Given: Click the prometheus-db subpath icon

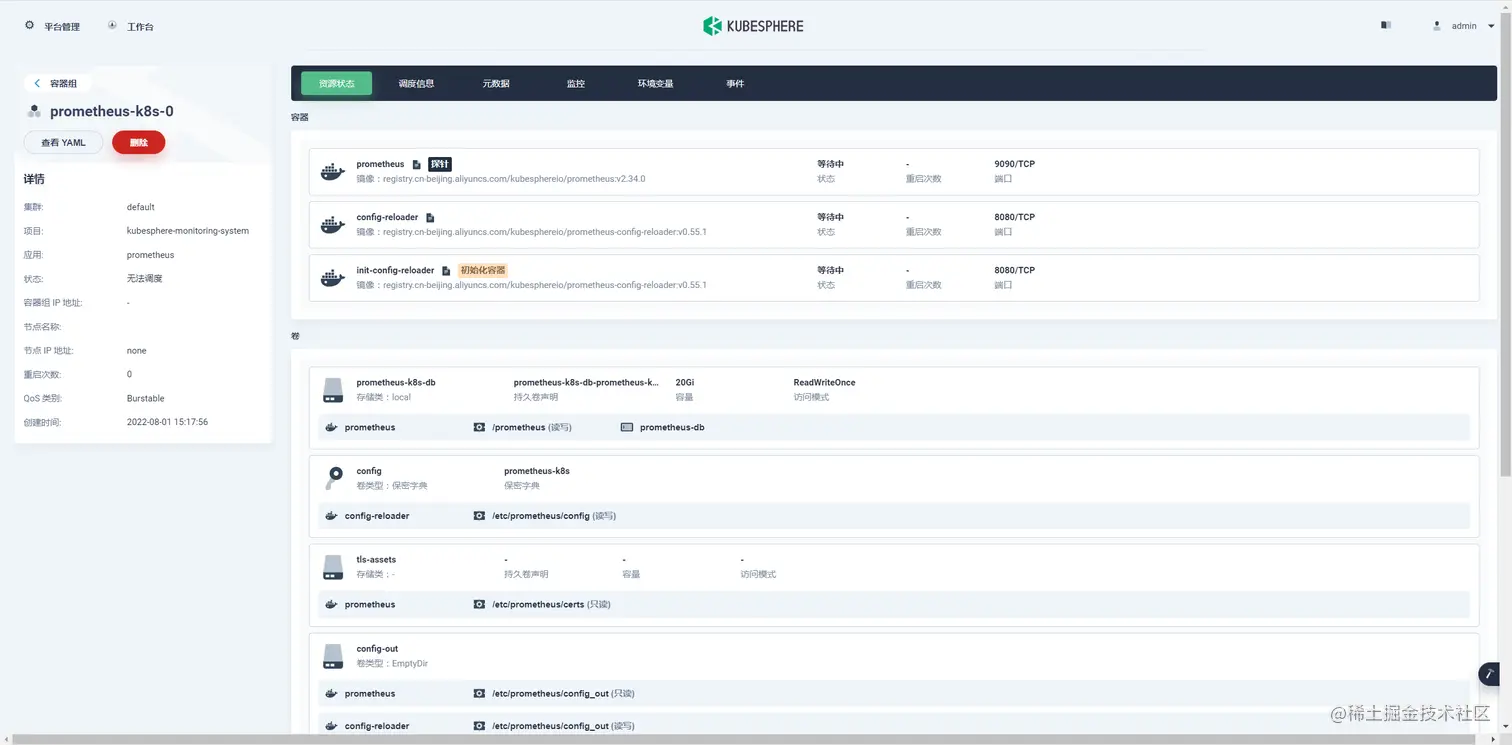Looking at the screenshot, I should point(627,427).
